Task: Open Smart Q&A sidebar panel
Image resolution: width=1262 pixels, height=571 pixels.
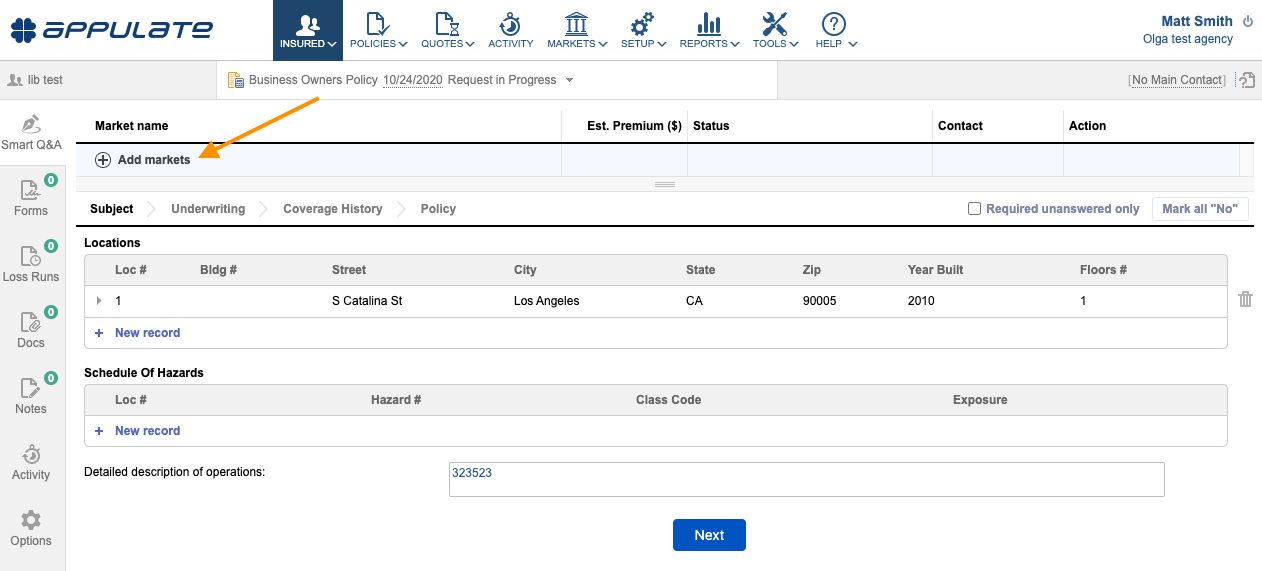Action: click(x=31, y=133)
